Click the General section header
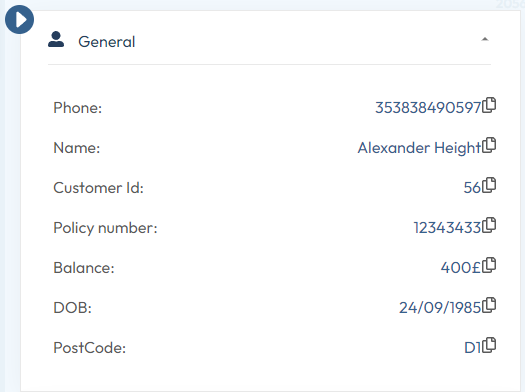This screenshot has width=525, height=392. click(270, 42)
